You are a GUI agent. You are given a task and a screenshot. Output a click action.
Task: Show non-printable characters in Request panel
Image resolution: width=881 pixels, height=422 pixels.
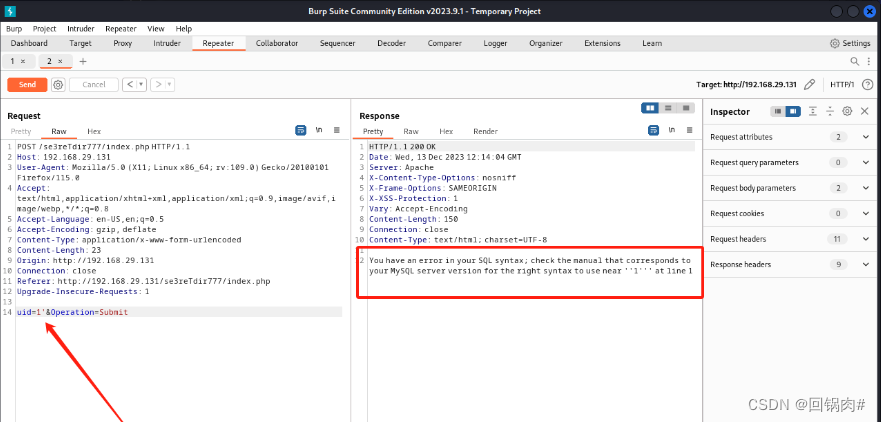[319, 130]
